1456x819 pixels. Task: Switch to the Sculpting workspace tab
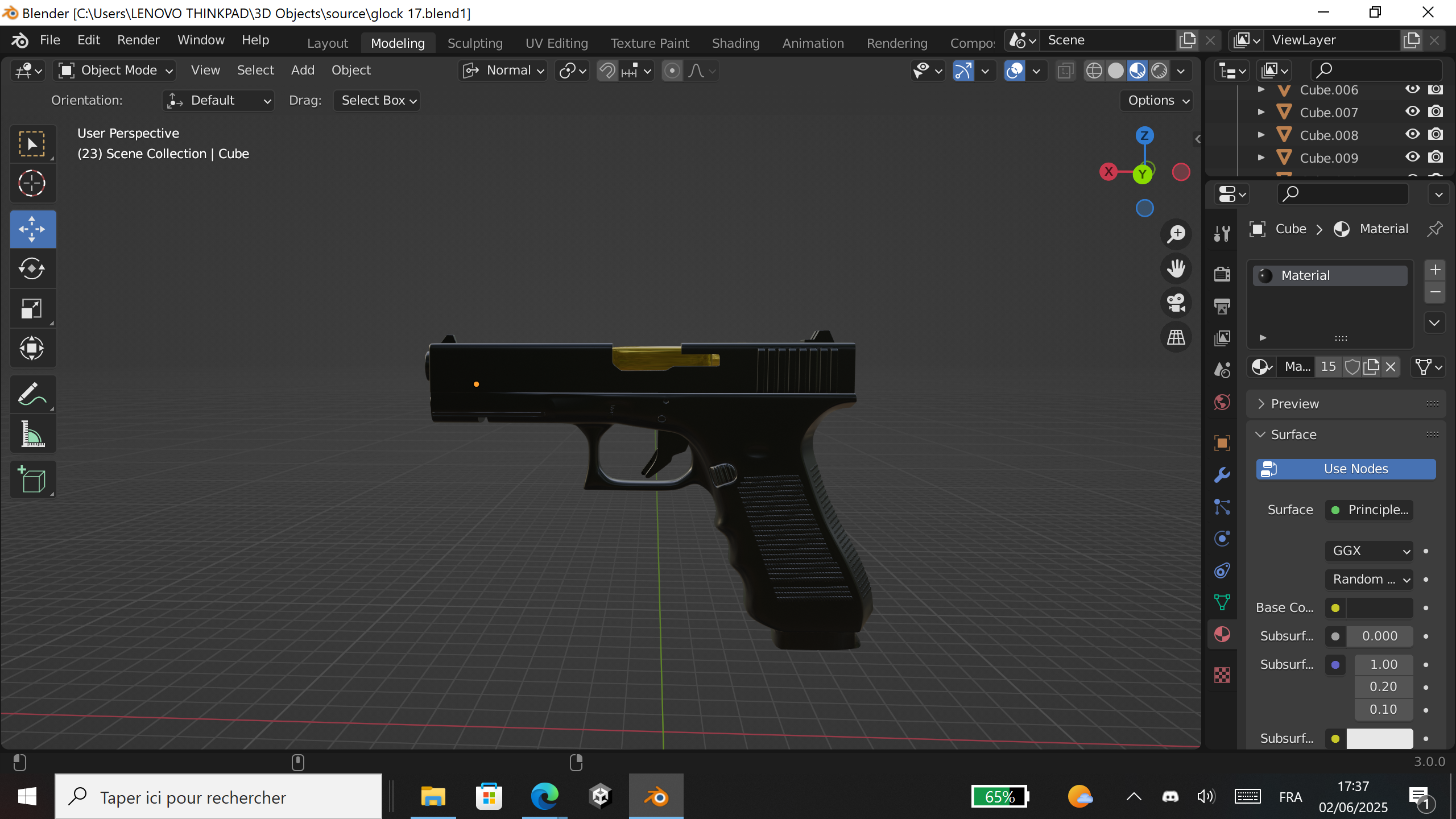coord(475,43)
